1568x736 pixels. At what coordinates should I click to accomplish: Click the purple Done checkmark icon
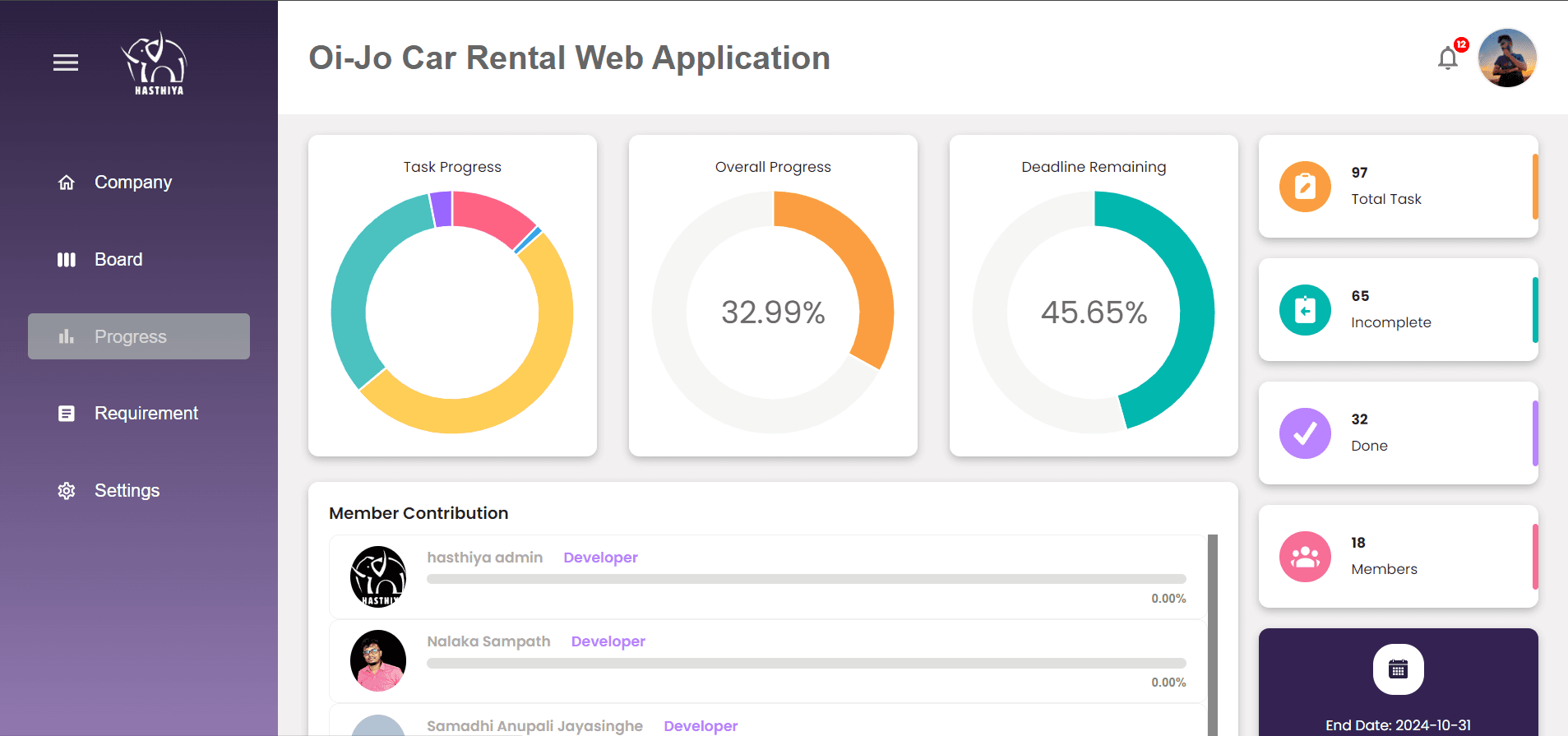pyautogui.click(x=1304, y=433)
